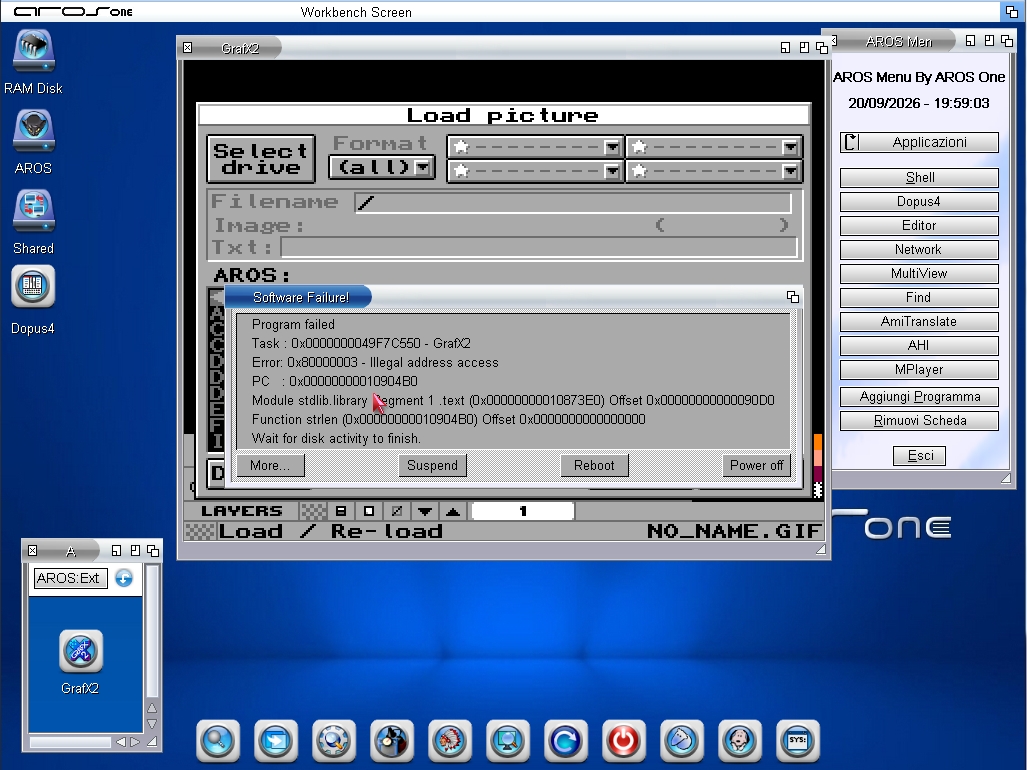Open Editor from AROS Menu

(x=920, y=225)
